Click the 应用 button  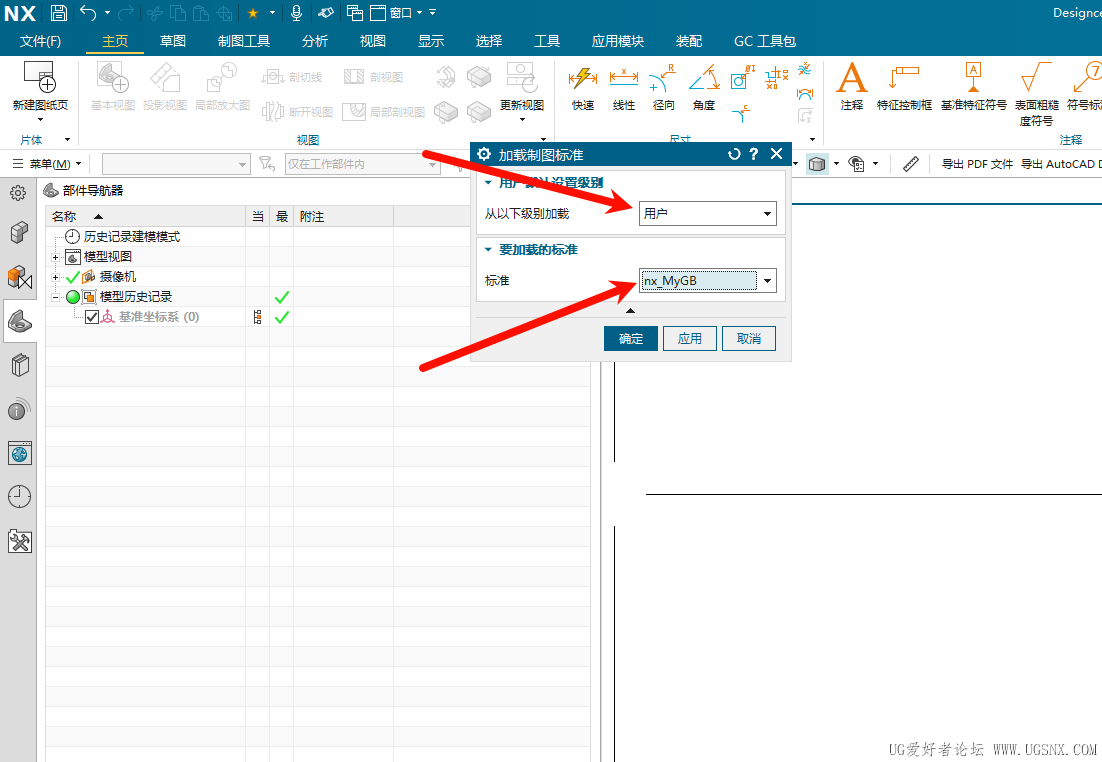tap(689, 339)
